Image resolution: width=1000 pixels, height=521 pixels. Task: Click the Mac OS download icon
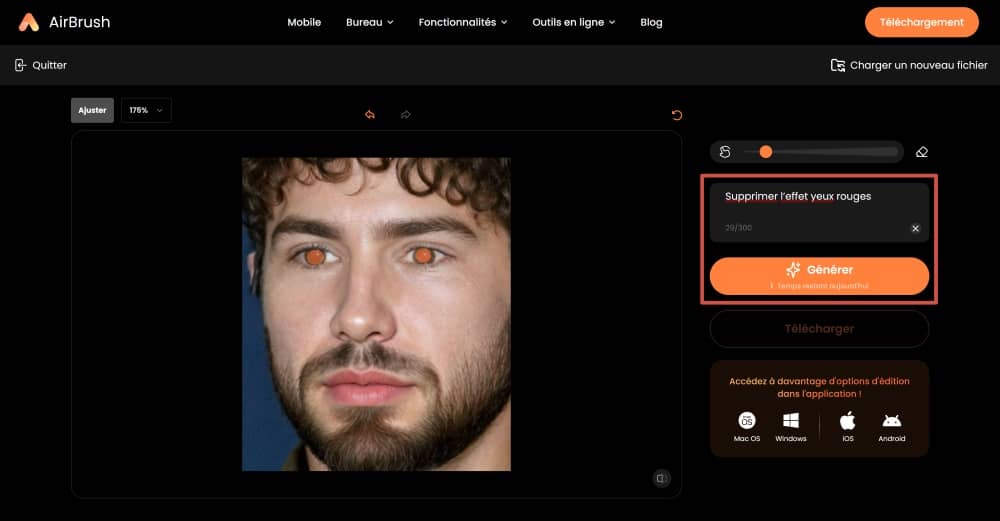point(747,421)
